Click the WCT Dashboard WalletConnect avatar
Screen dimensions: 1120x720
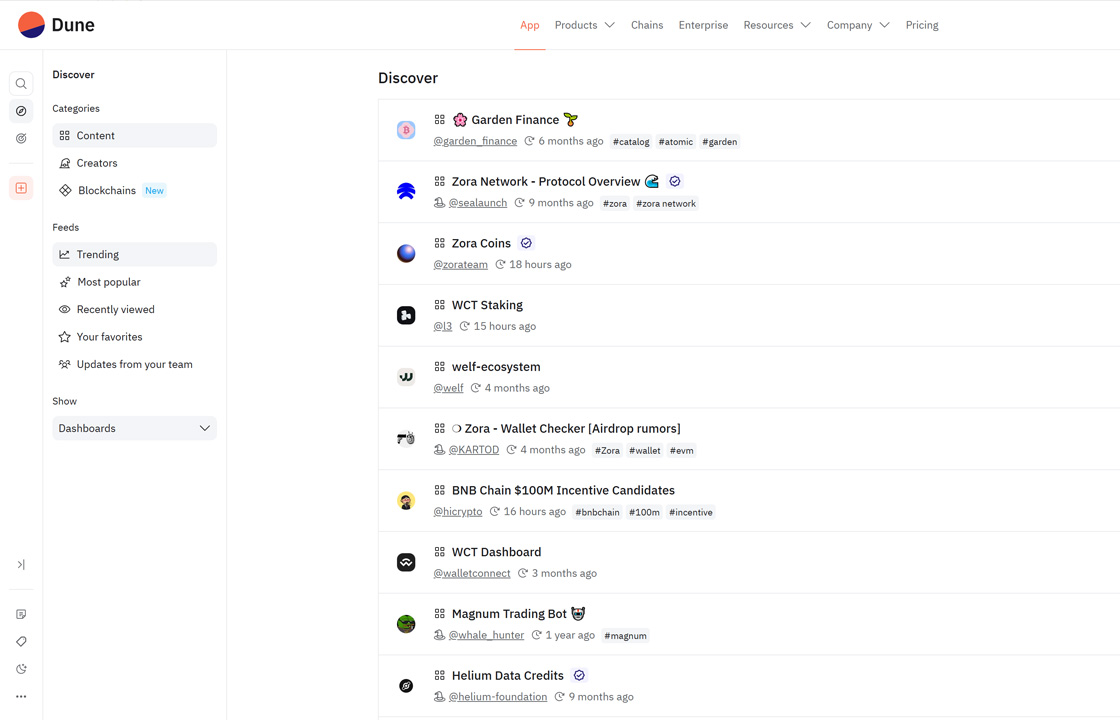point(406,562)
